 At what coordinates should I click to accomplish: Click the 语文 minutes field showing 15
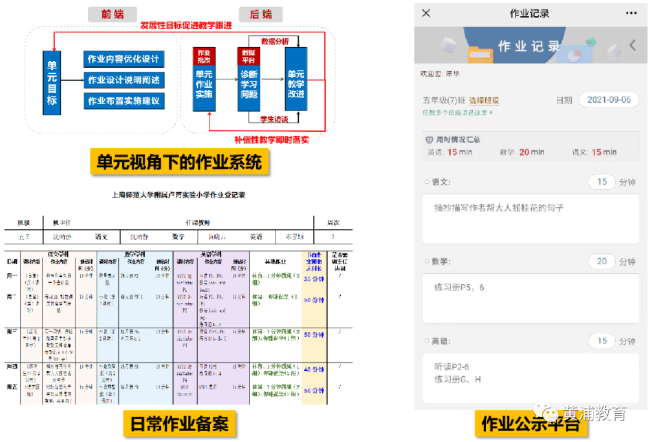pyautogui.click(x=602, y=182)
